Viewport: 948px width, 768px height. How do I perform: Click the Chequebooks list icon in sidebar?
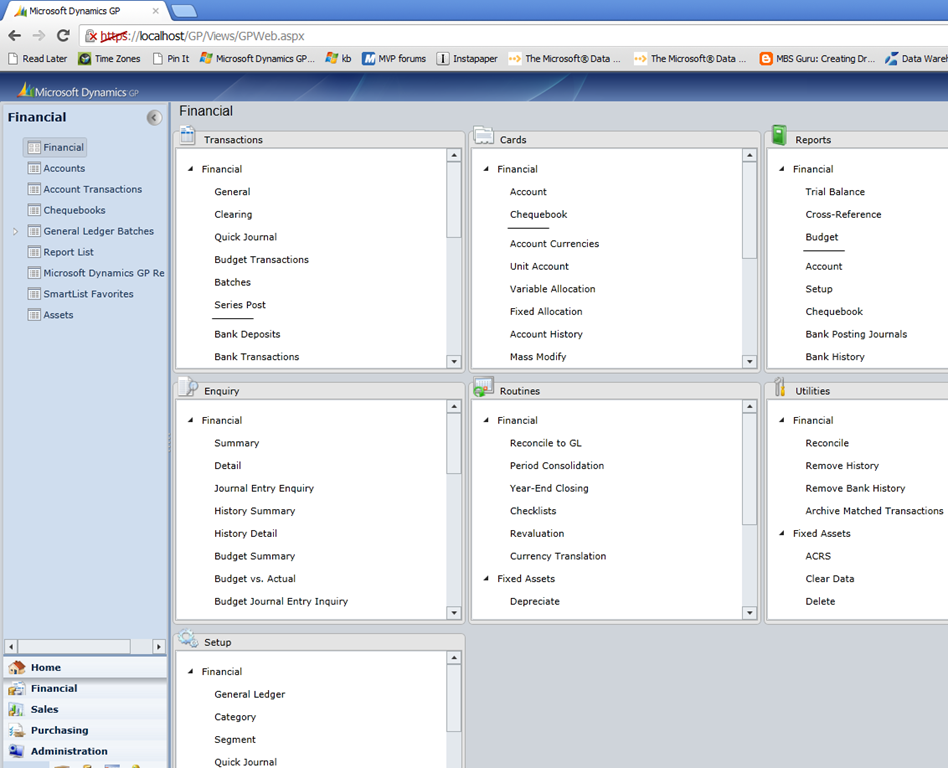pos(34,210)
